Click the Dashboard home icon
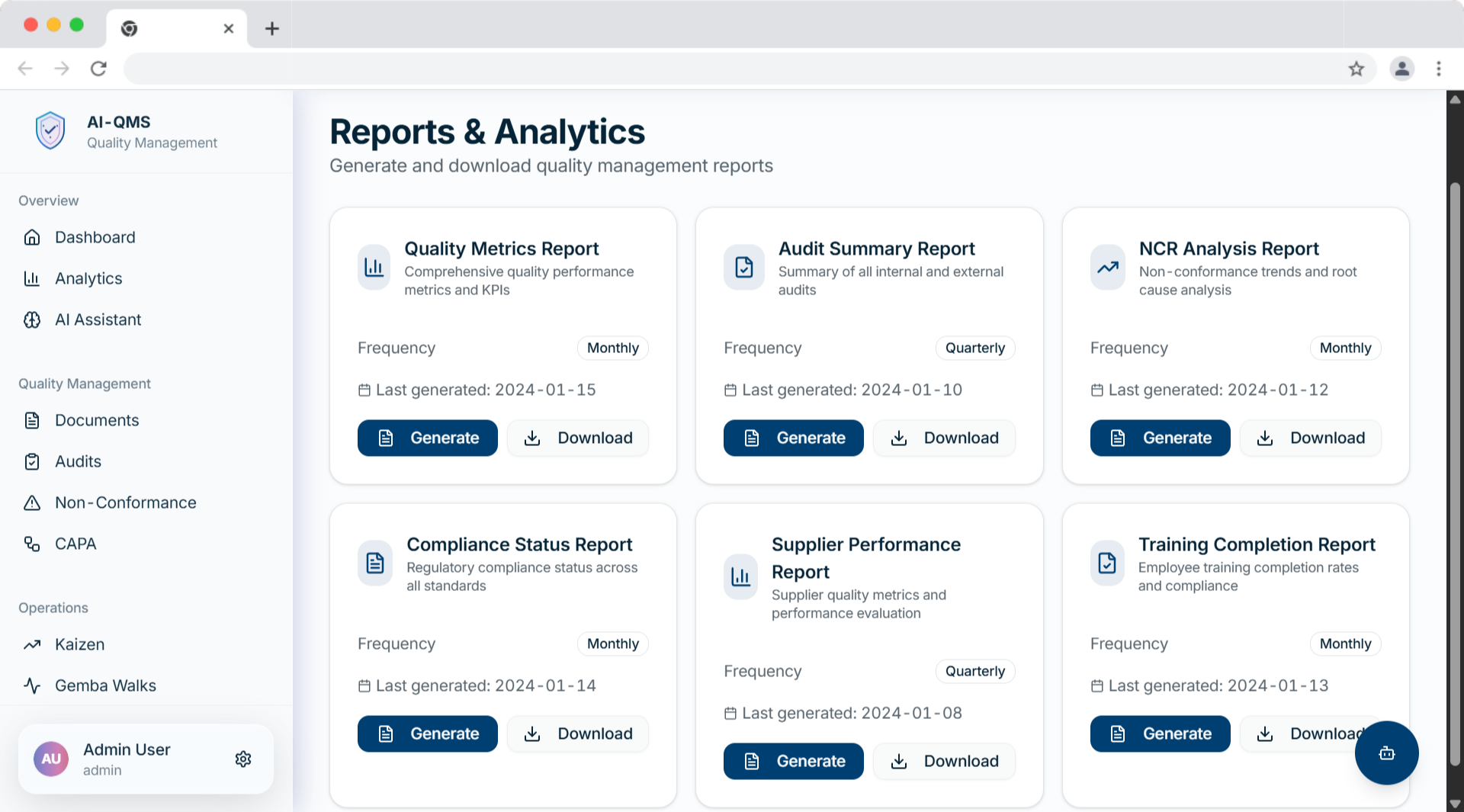Screen dimensions: 1464x812 click(x=32, y=237)
